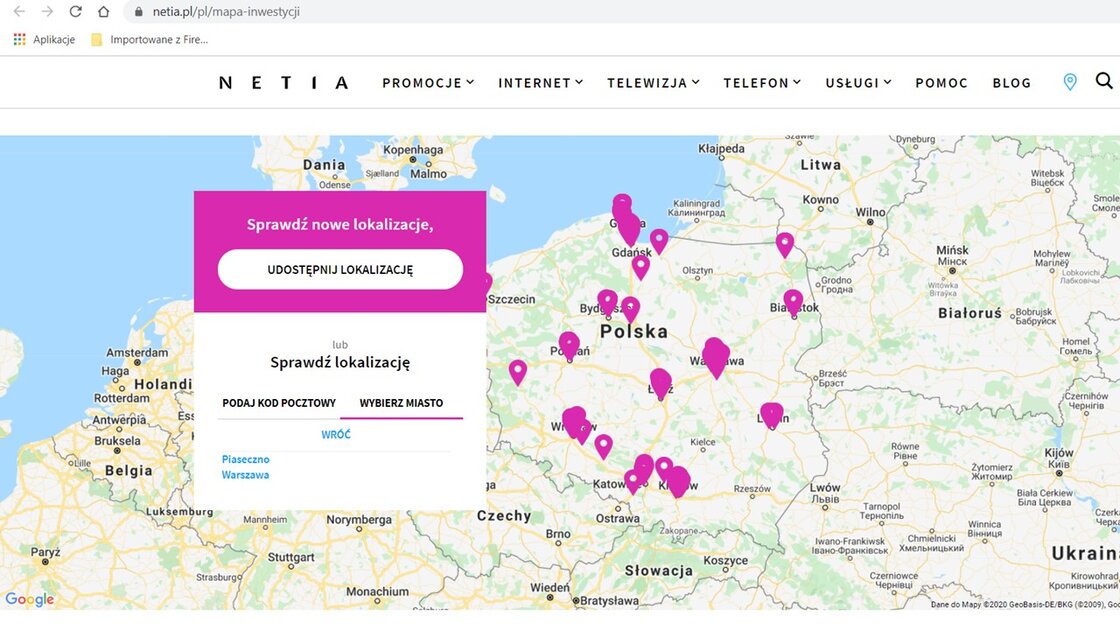Click the blue location pin icon in header
The height and width of the screenshot is (630, 1120).
coord(1069,82)
